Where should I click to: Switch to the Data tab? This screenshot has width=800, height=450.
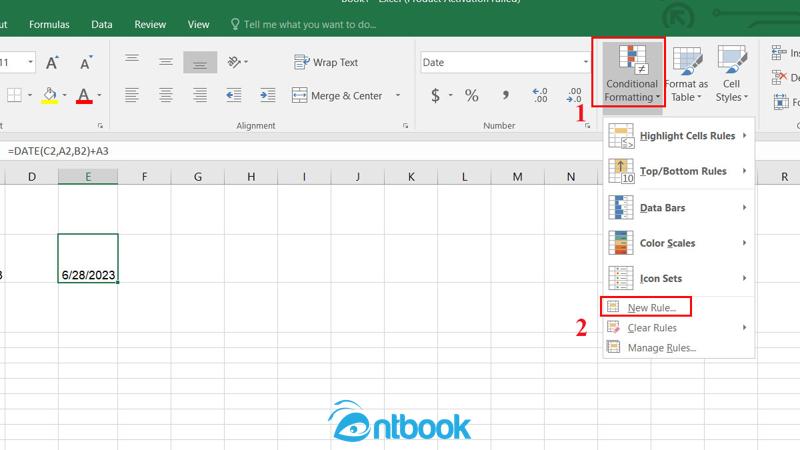point(102,24)
